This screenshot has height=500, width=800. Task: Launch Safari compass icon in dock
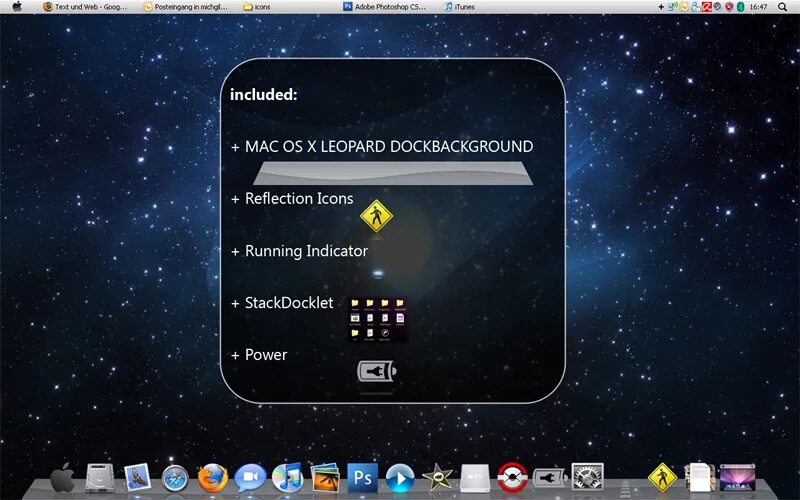pos(175,479)
